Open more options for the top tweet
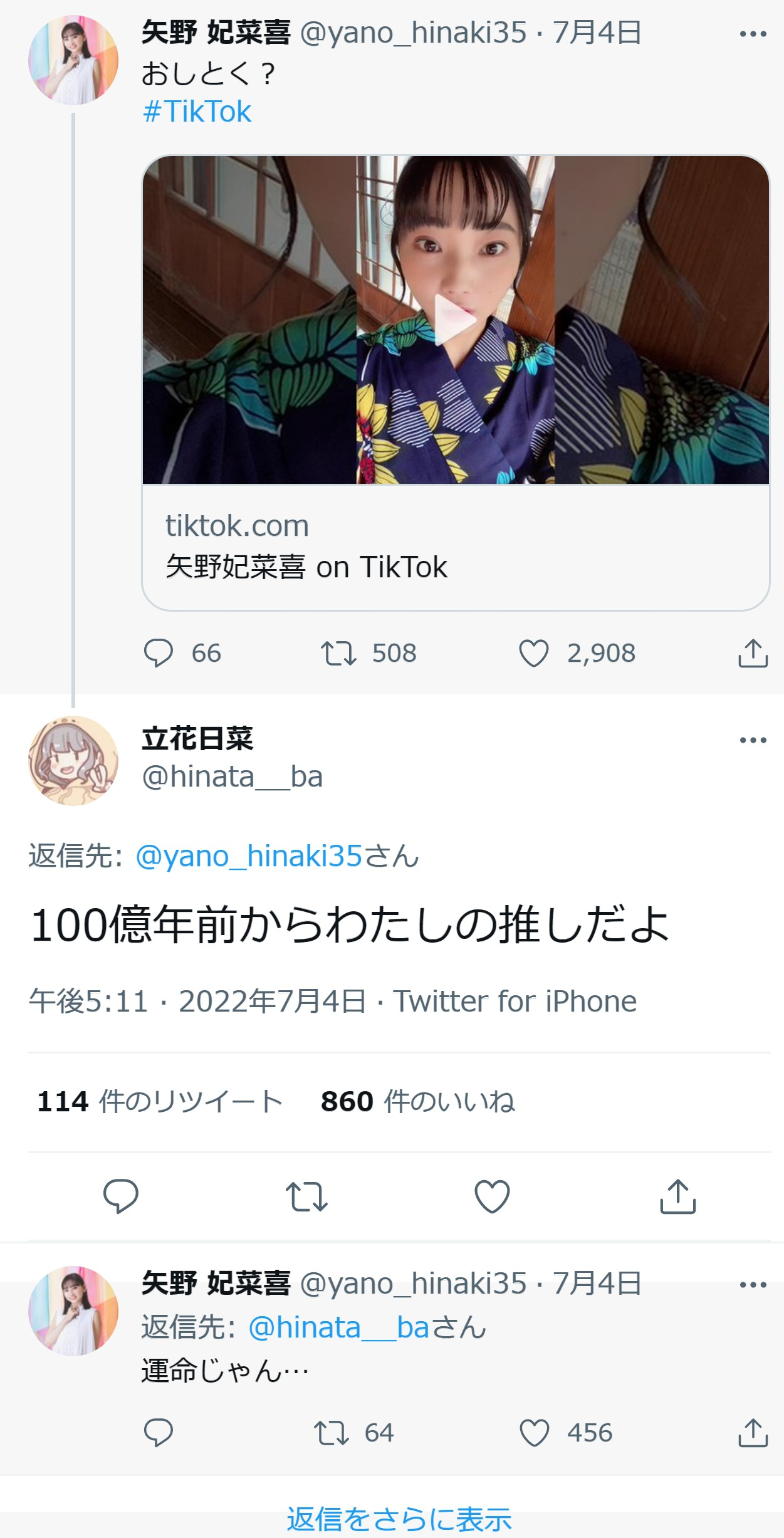The image size is (784, 1538). [x=753, y=34]
